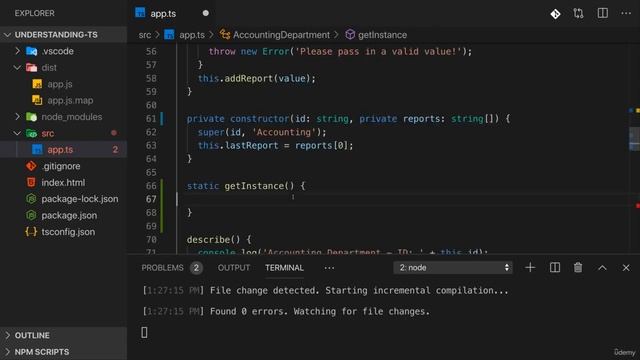Click the npm icon beside package-lock.json

pos(31,199)
